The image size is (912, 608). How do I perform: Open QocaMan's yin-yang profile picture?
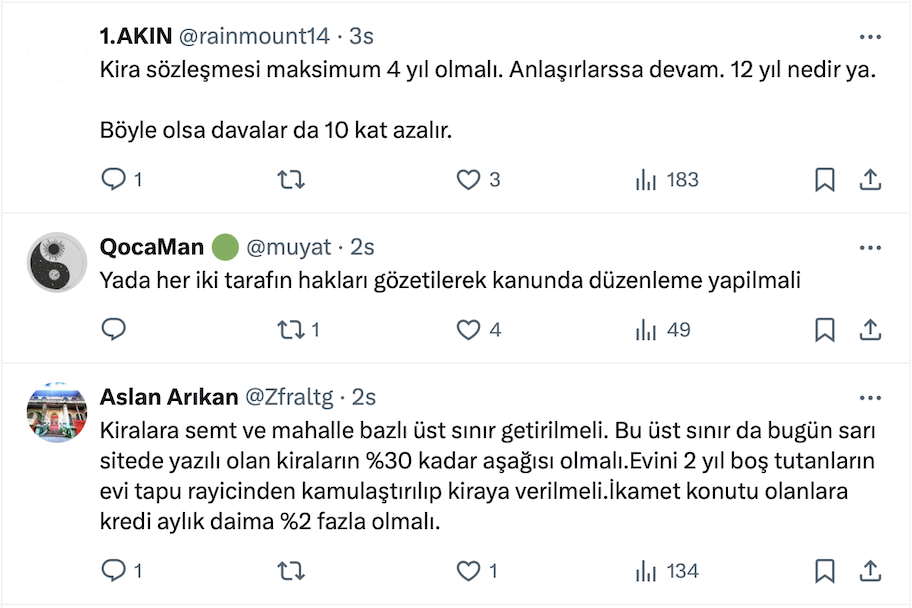pyautogui.click(x=57, y=264)
